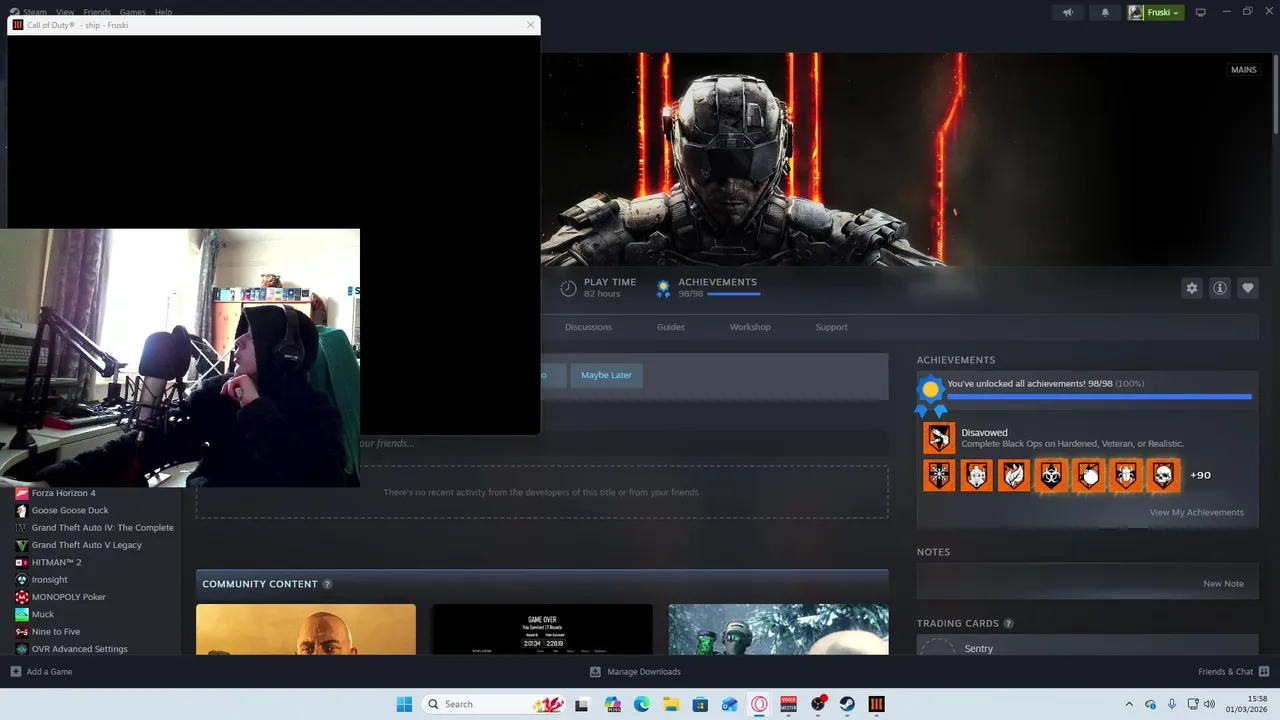Open Manage Downloads
1280x720 pixels.
tap(635, 672)
